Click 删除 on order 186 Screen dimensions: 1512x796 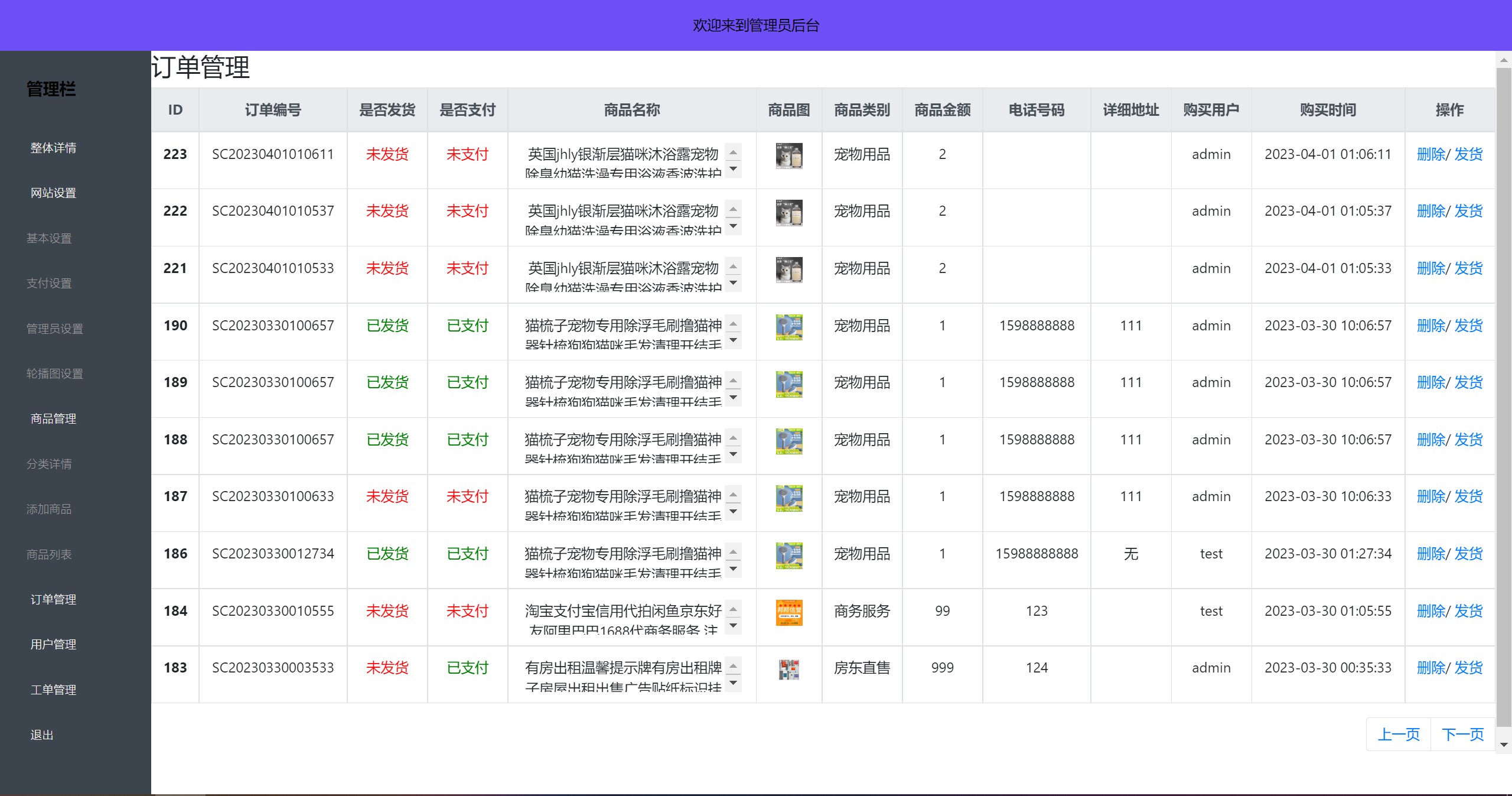[1432, 554]
